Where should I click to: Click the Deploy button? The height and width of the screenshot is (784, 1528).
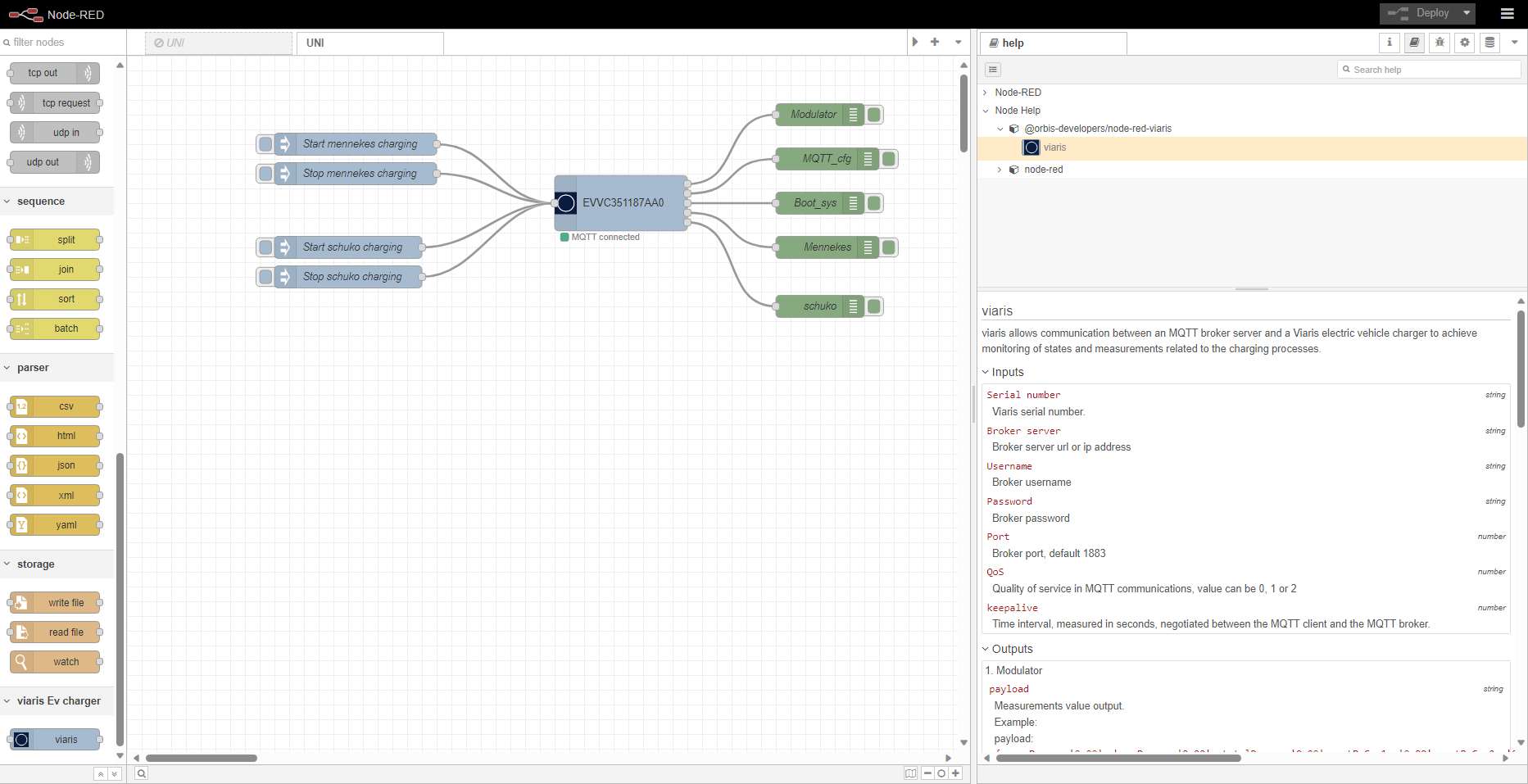point(1419,13)
